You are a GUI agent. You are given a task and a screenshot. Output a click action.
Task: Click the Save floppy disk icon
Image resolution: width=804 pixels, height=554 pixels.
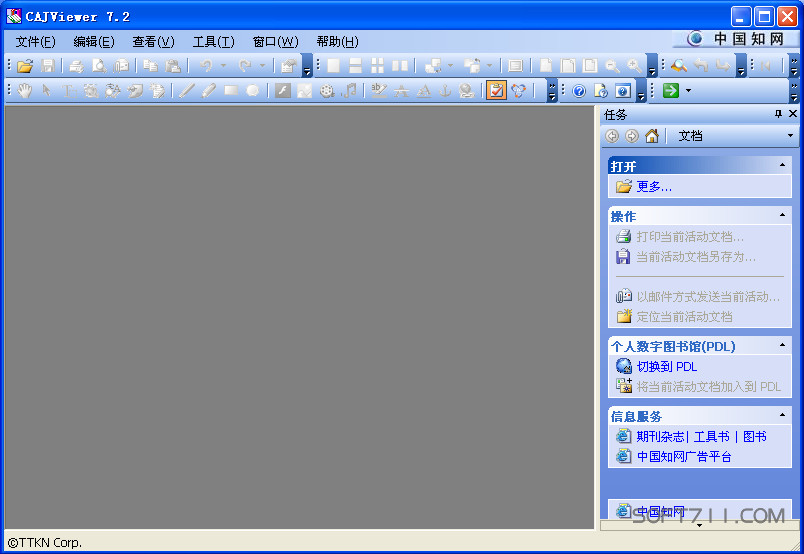48,66
